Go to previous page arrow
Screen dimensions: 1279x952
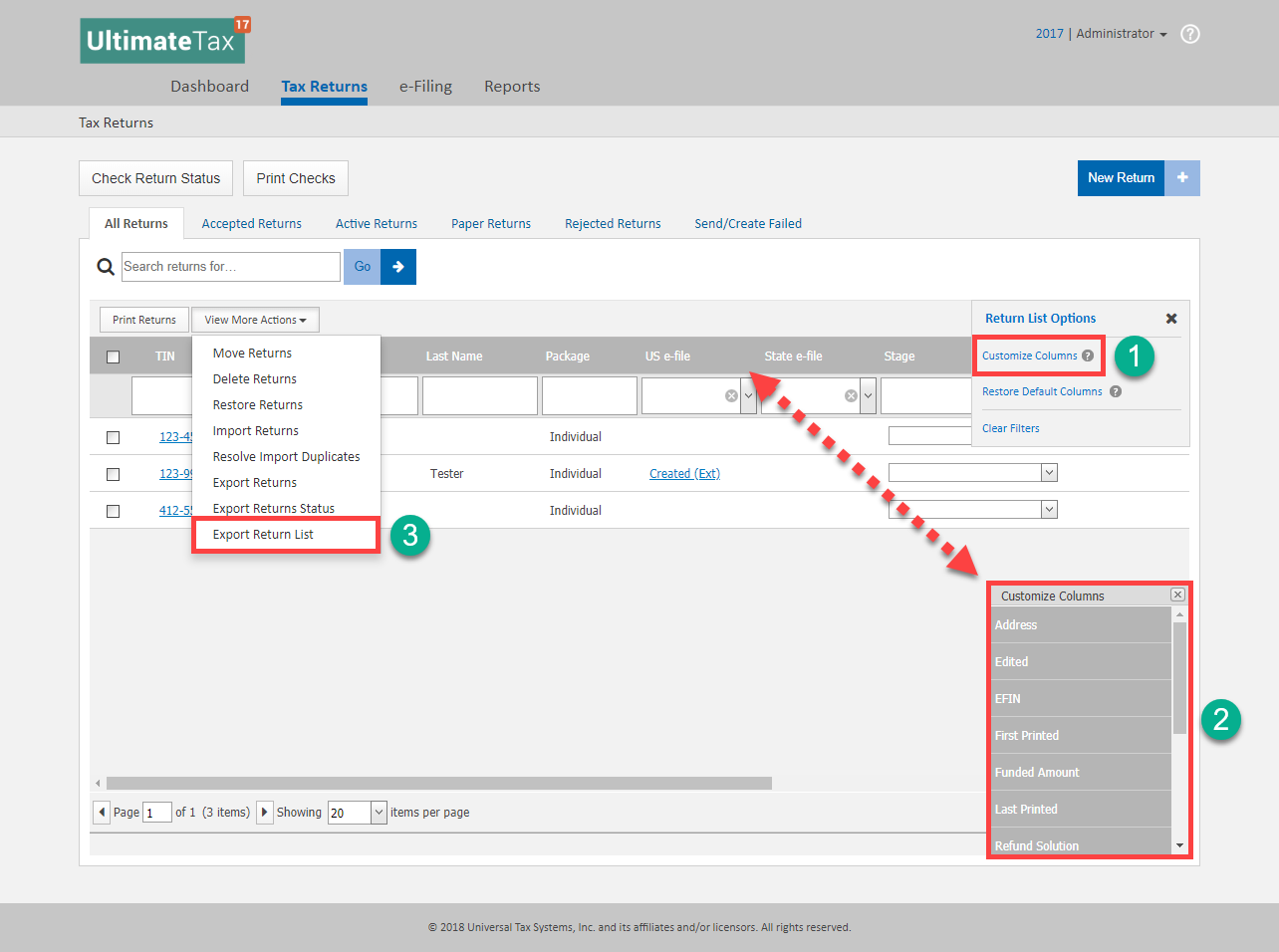tap(102, 813)
